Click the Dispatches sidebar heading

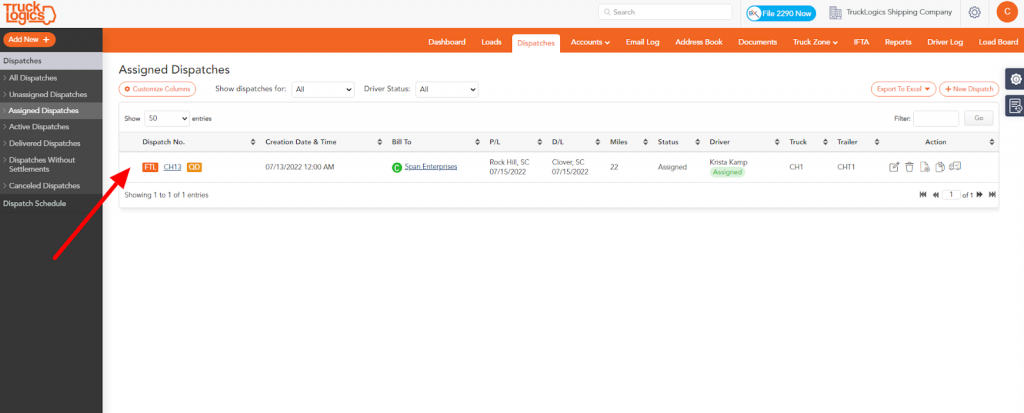[51, 61]
